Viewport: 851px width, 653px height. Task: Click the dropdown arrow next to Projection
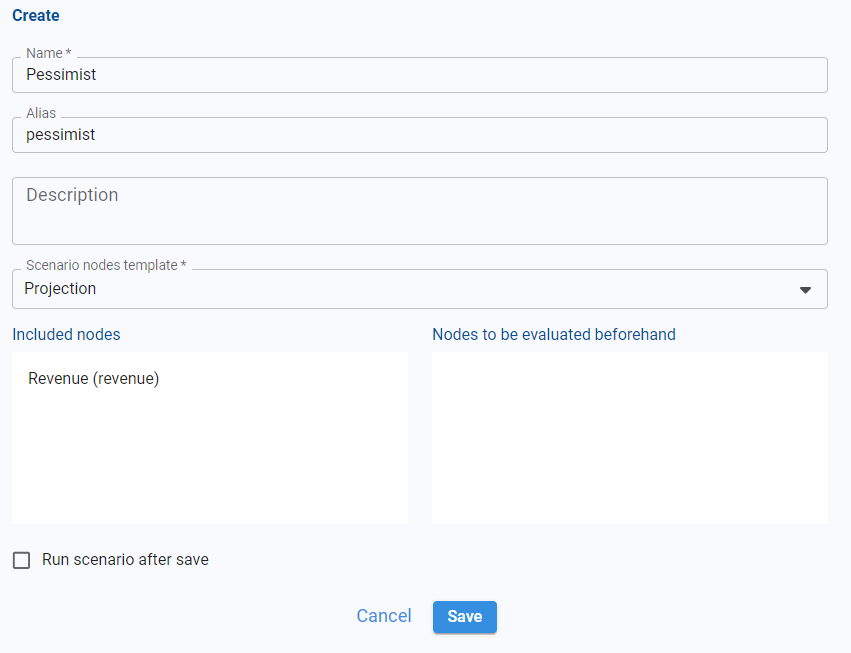point(805,290)
